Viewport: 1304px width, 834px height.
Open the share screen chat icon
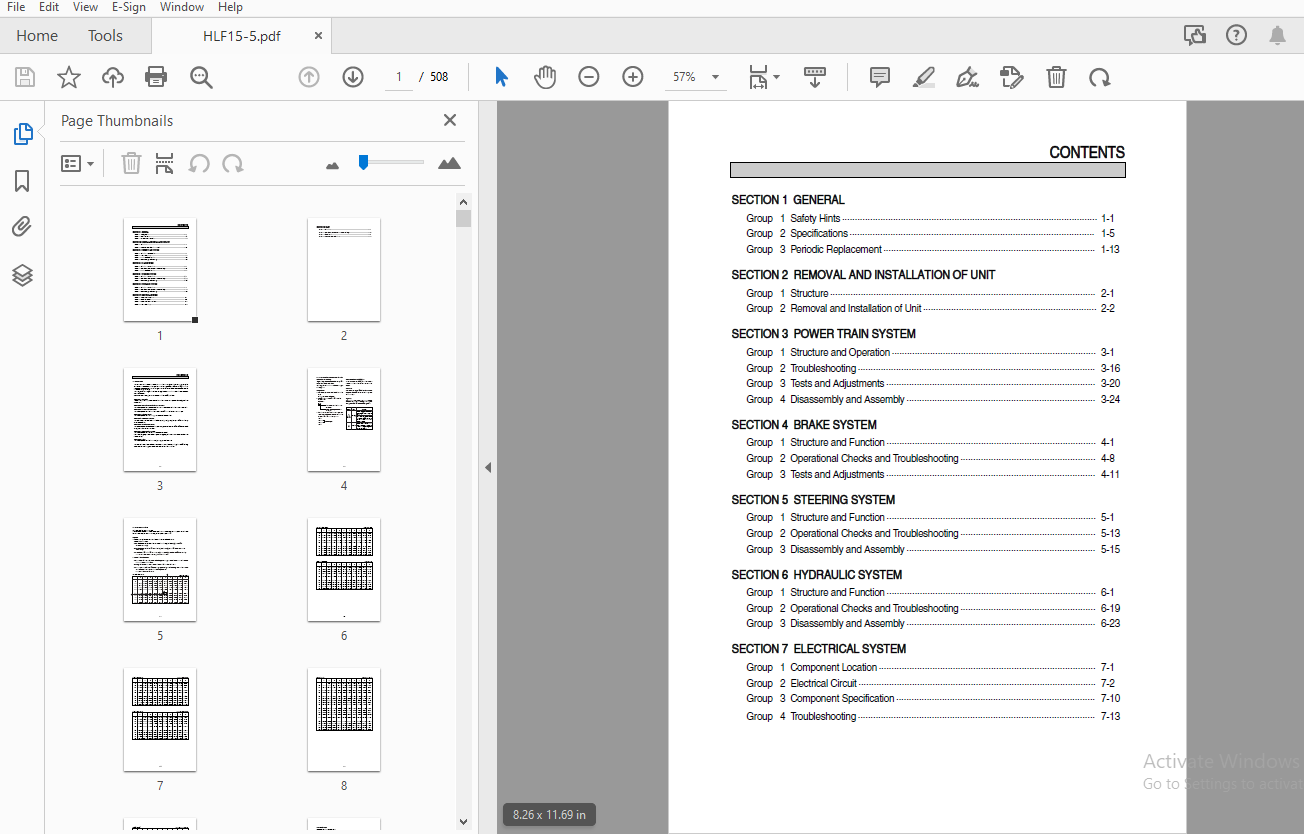(x=1195, y=35)
